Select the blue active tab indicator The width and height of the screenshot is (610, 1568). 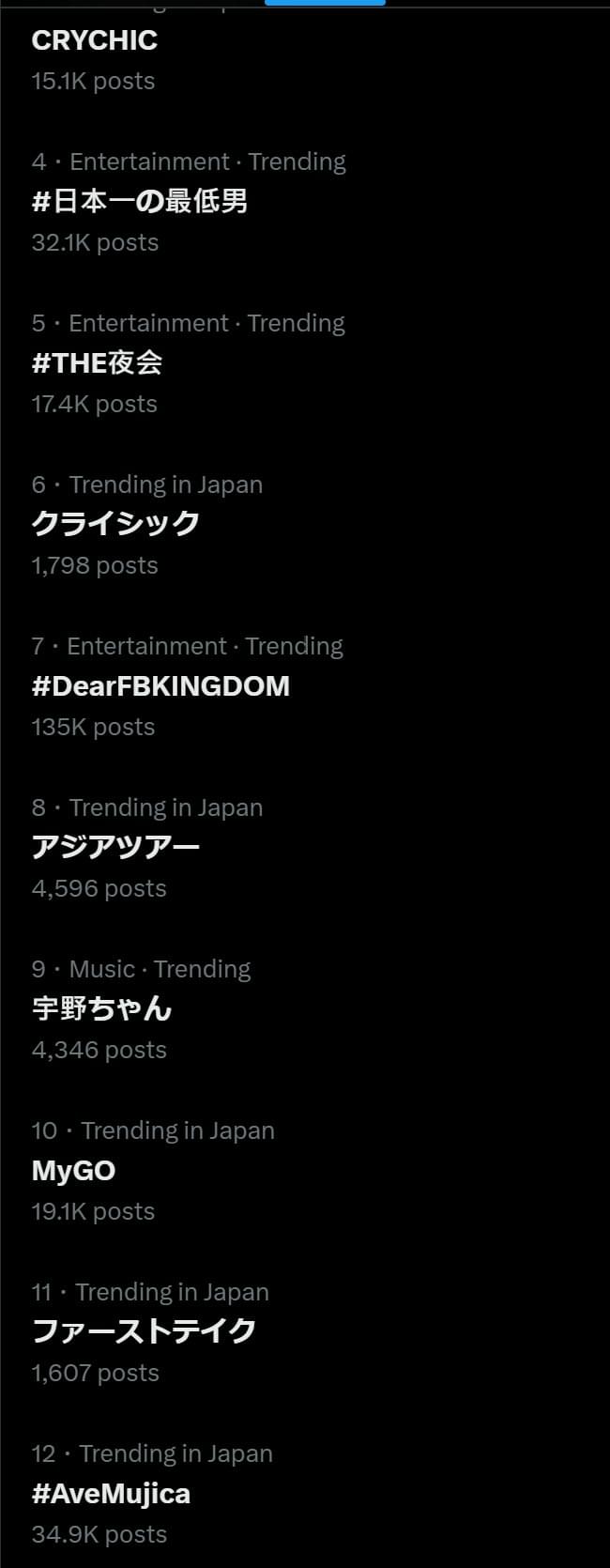[x=325, y=3]
